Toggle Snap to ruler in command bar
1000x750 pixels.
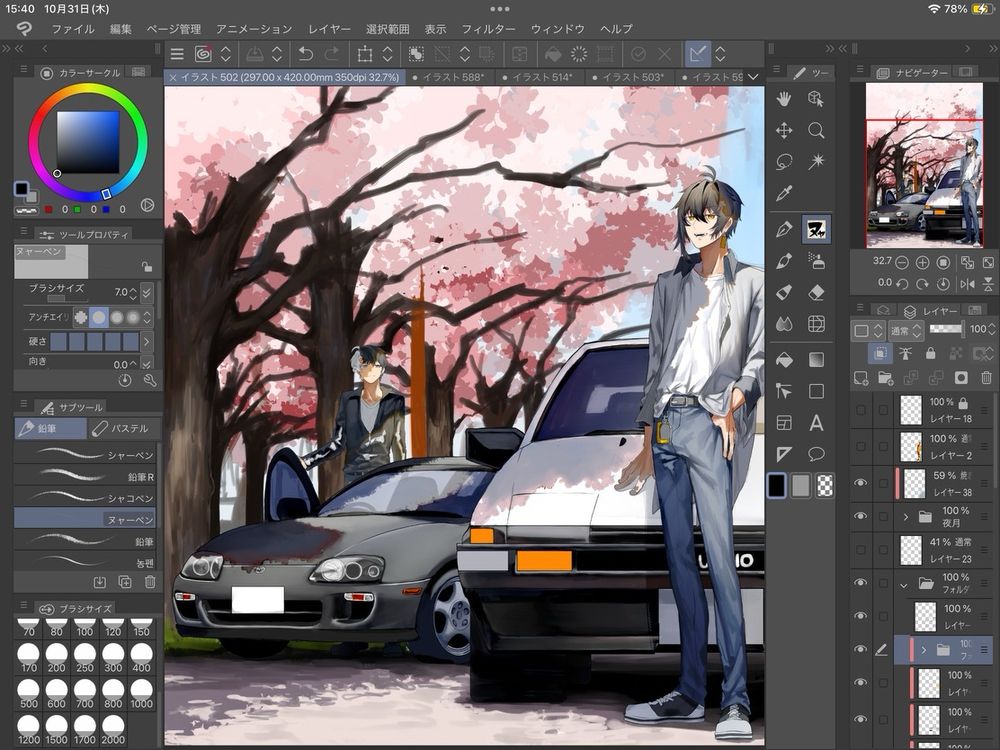[697, 54]
